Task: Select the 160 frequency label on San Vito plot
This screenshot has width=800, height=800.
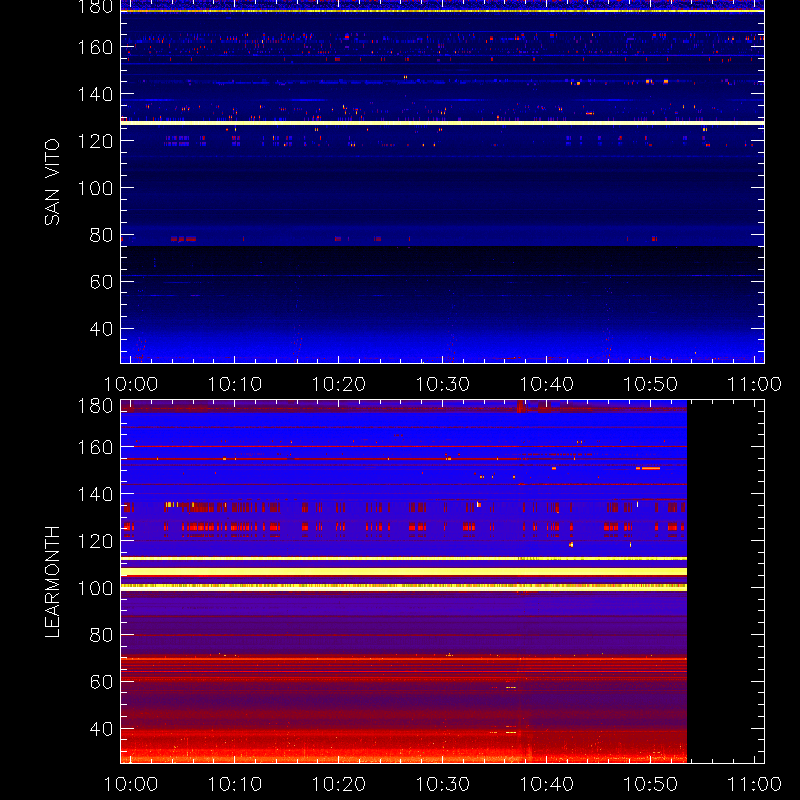Action: pos(95,47)
